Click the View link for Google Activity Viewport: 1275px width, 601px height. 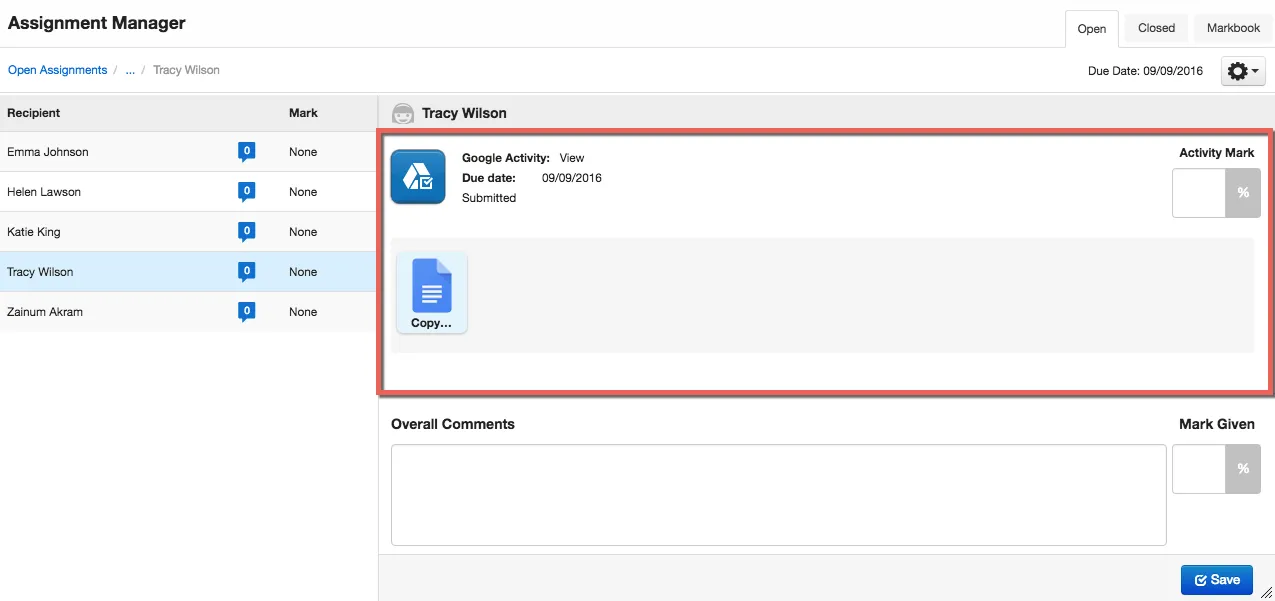[572, 158]
